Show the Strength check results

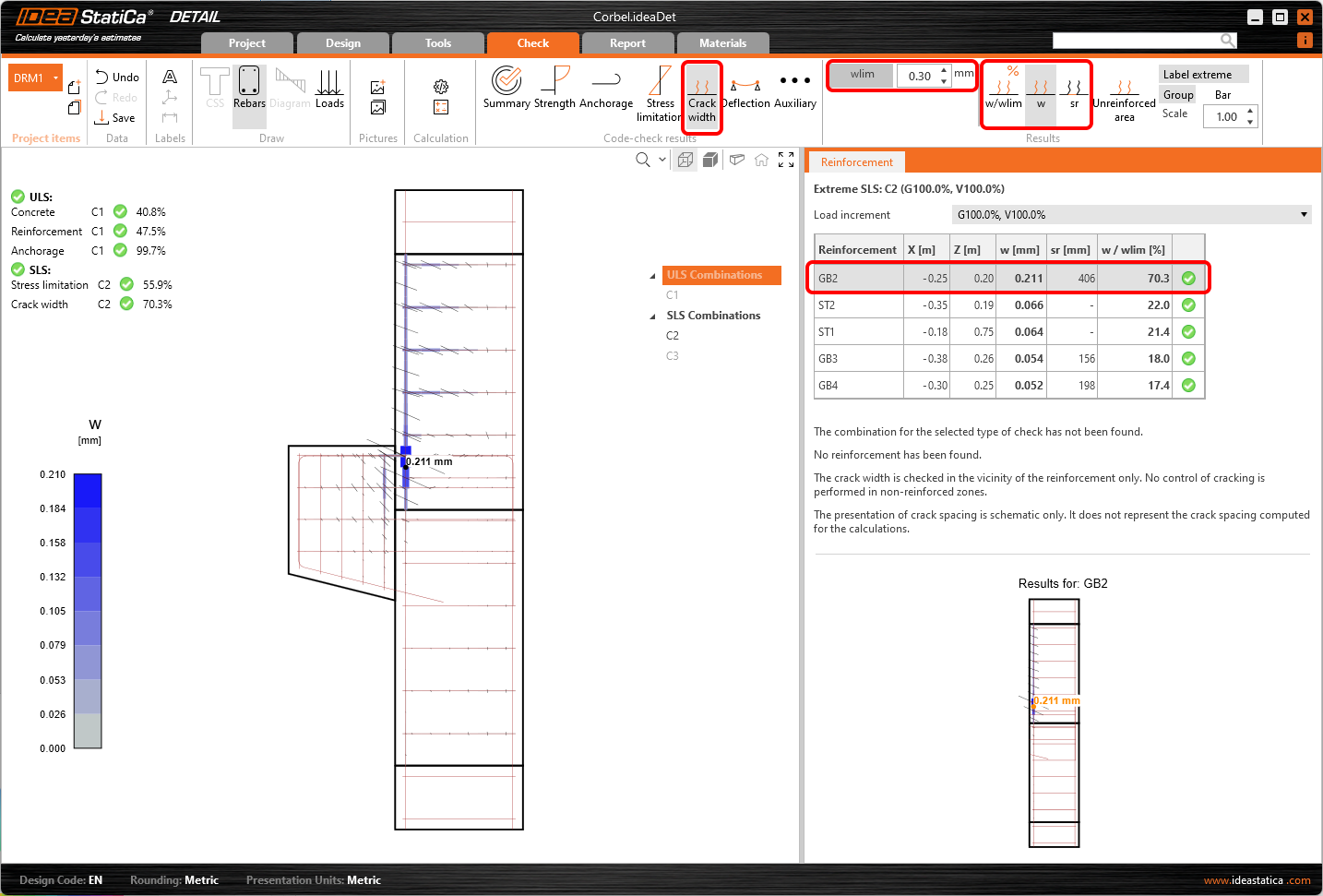coord(554,88)
